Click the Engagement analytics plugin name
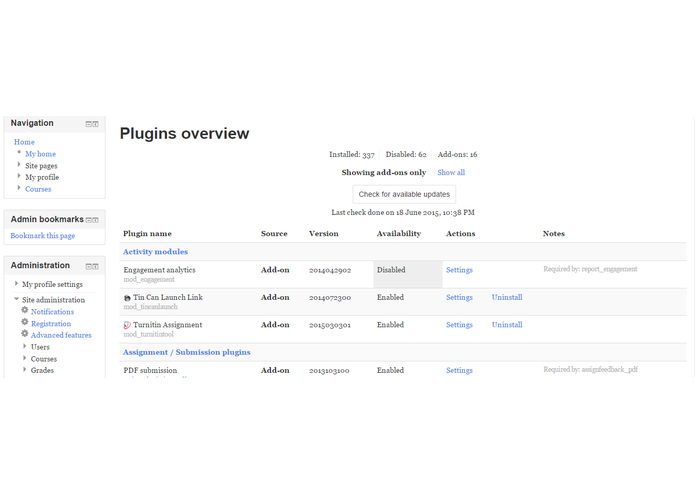The width and height of the screenshot is (695, 494). [x=160, y=270]
